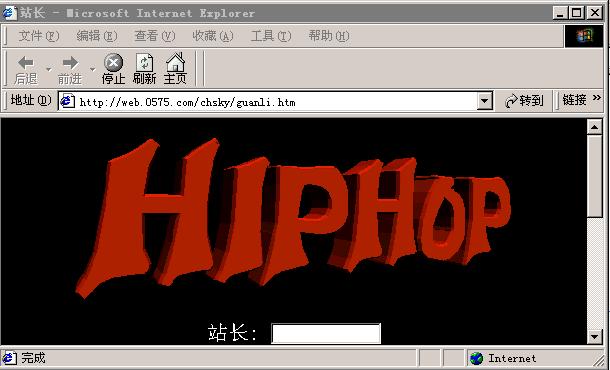Click the Internet zone globe icon
The width and height of the screenshot is (610, 370).
(x=476, y=358)
